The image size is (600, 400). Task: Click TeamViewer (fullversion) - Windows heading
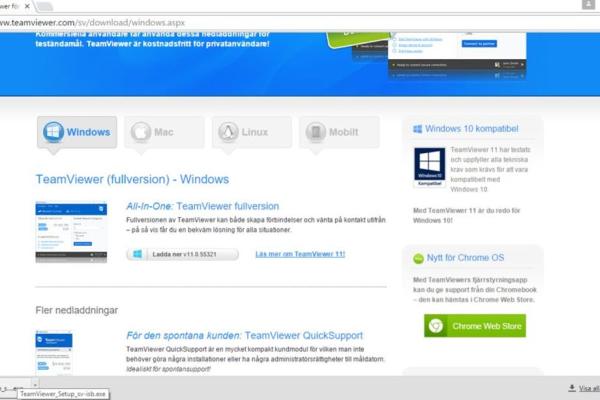coord(132,179)
